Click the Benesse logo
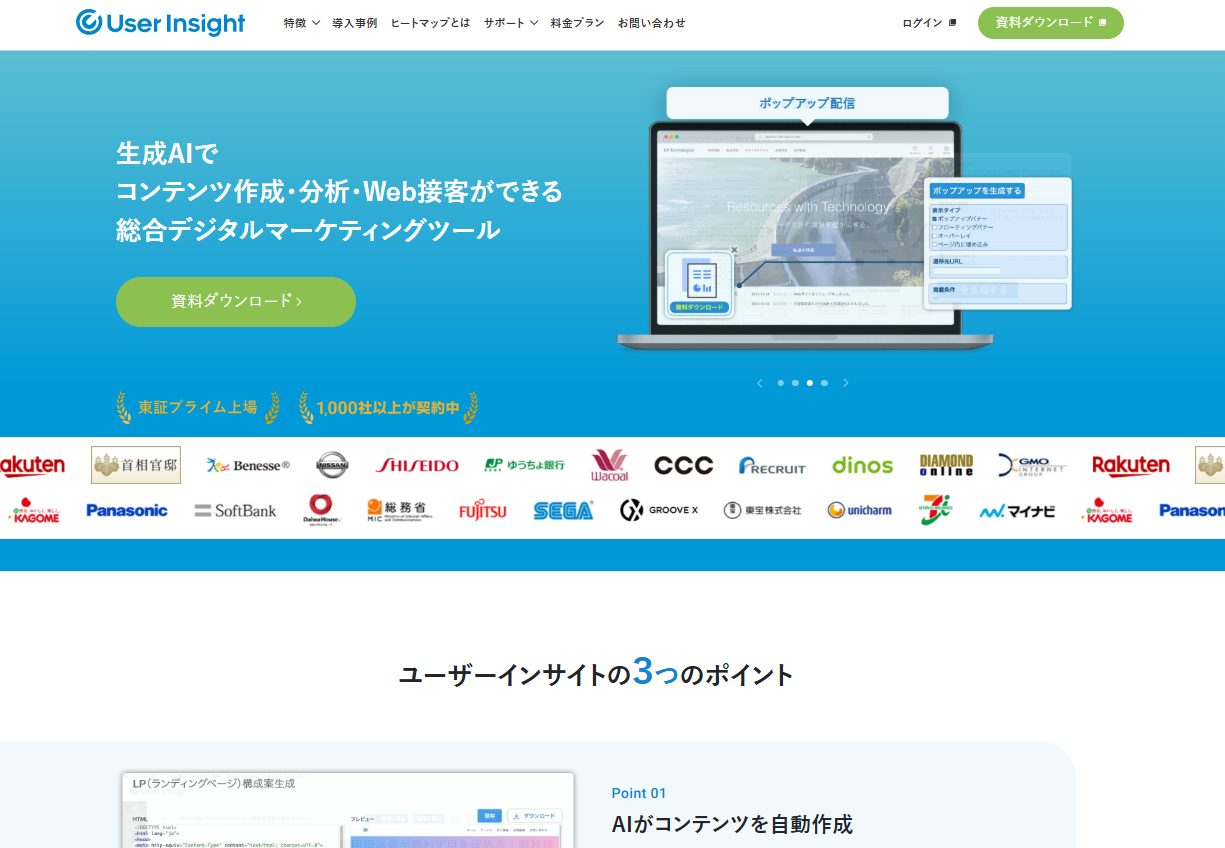 click(x=248, y=465)
